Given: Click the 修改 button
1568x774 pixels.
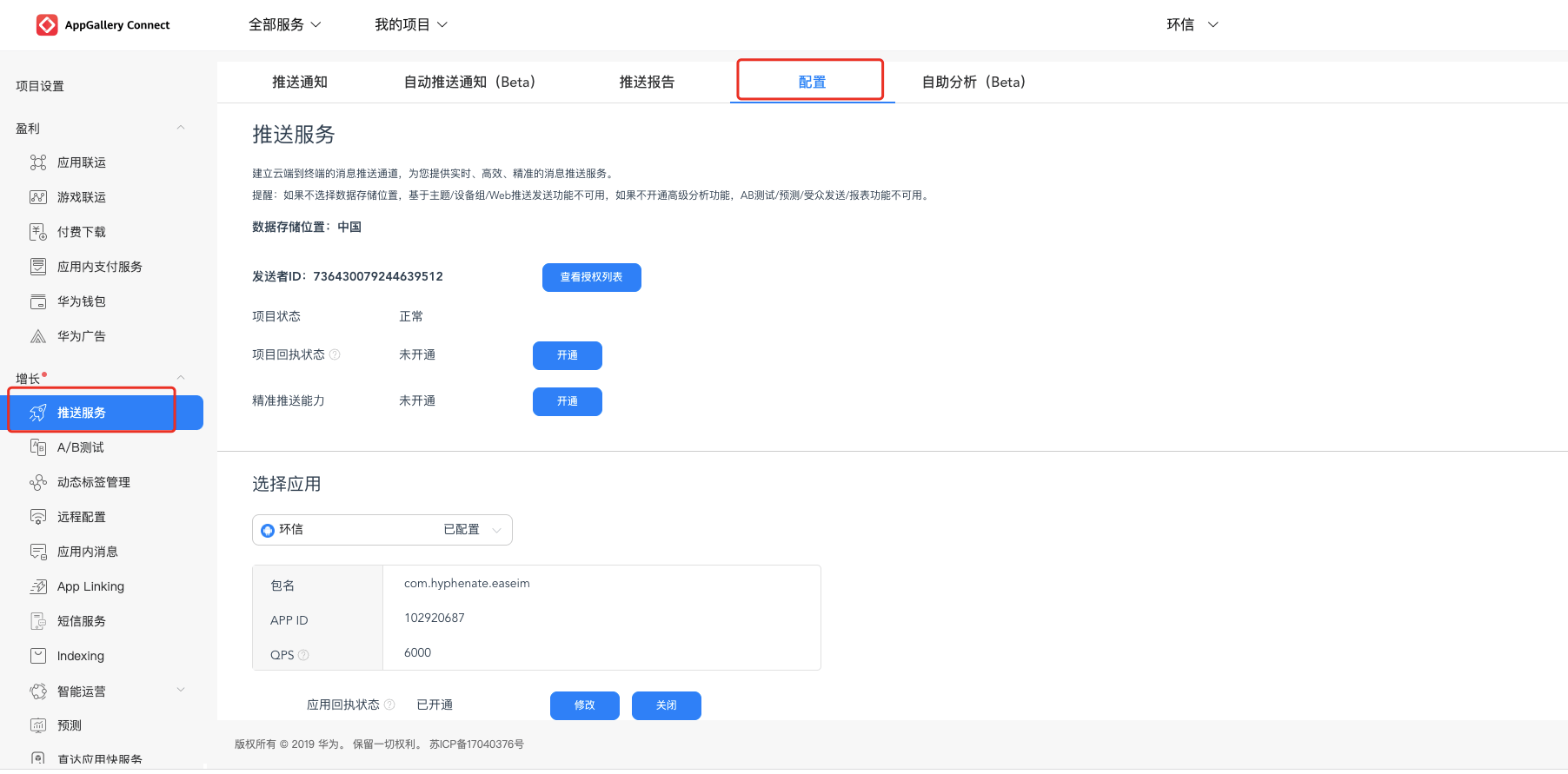Looking at the screenshot, I should [x=585, y=705].
